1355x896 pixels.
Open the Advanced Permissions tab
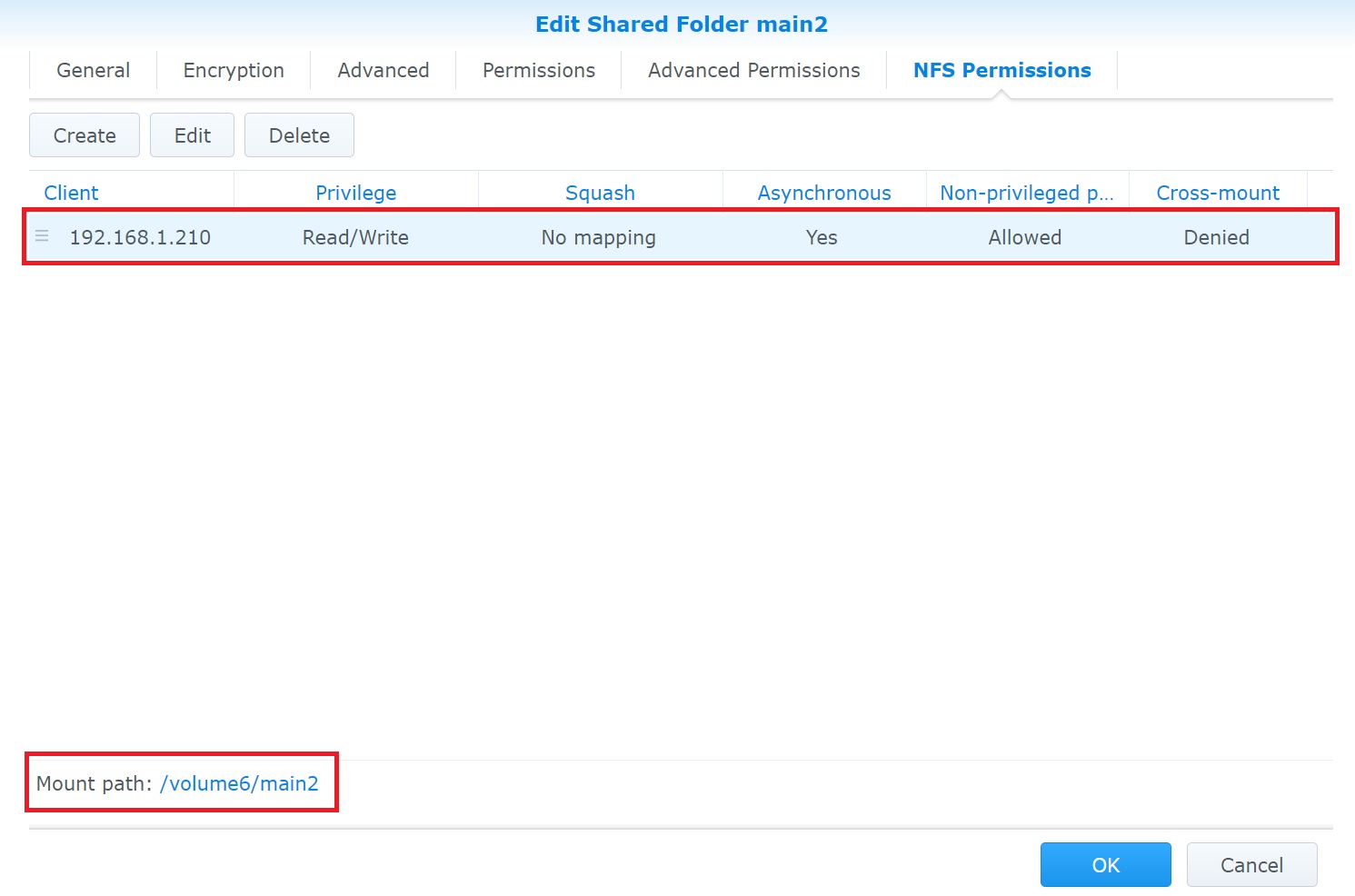coord(753,70)
